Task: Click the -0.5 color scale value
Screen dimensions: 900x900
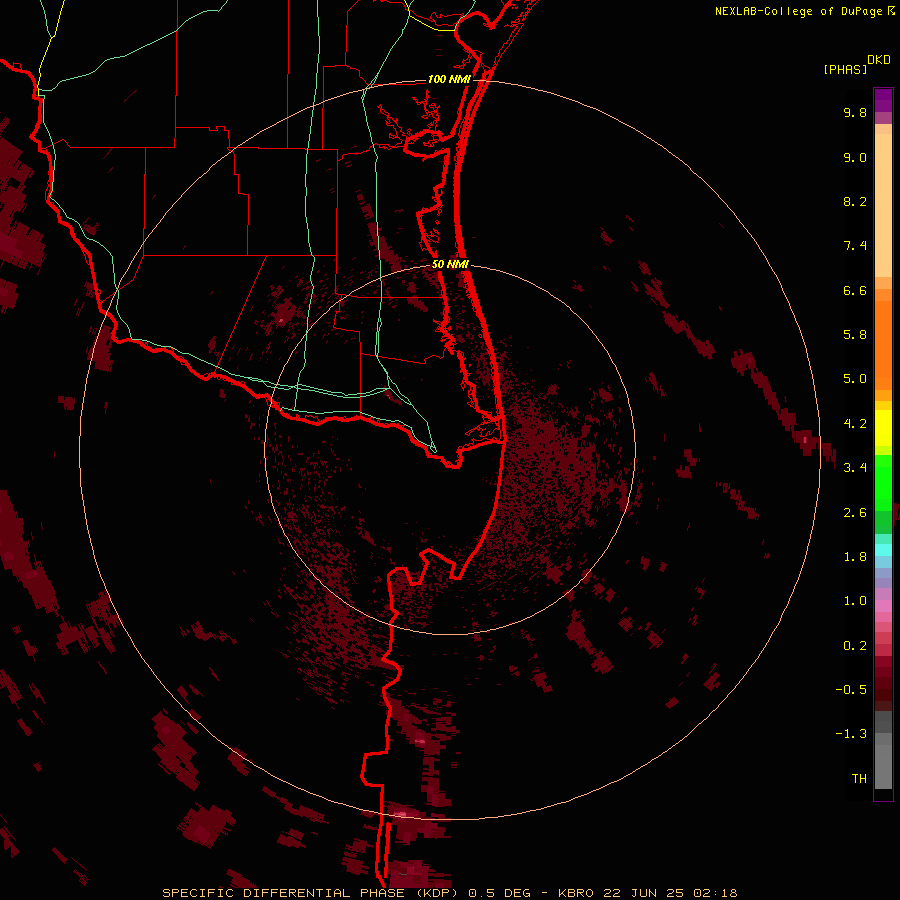Action: pos(851,690)
